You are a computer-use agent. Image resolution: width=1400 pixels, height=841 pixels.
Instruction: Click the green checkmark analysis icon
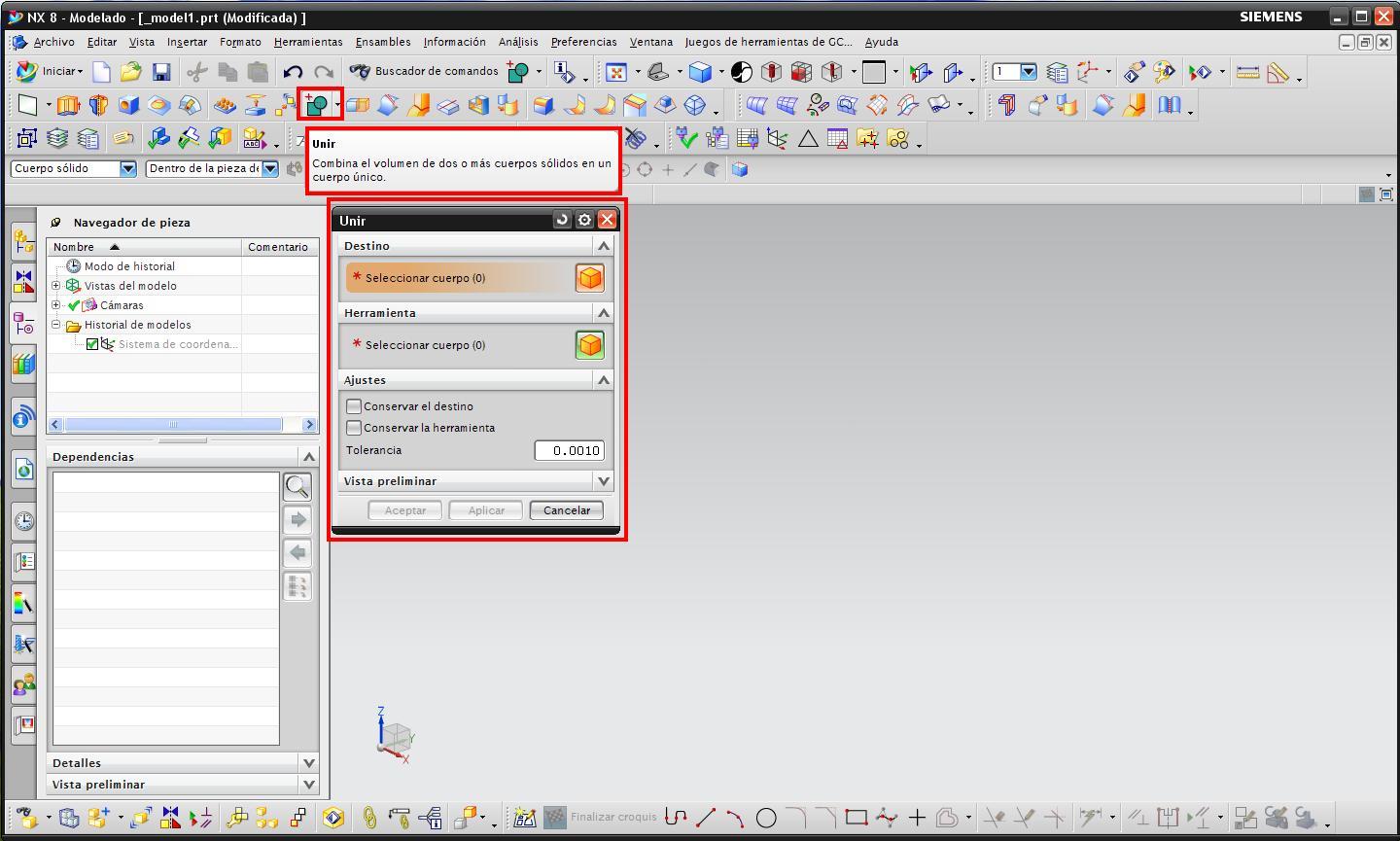(686, 139)
